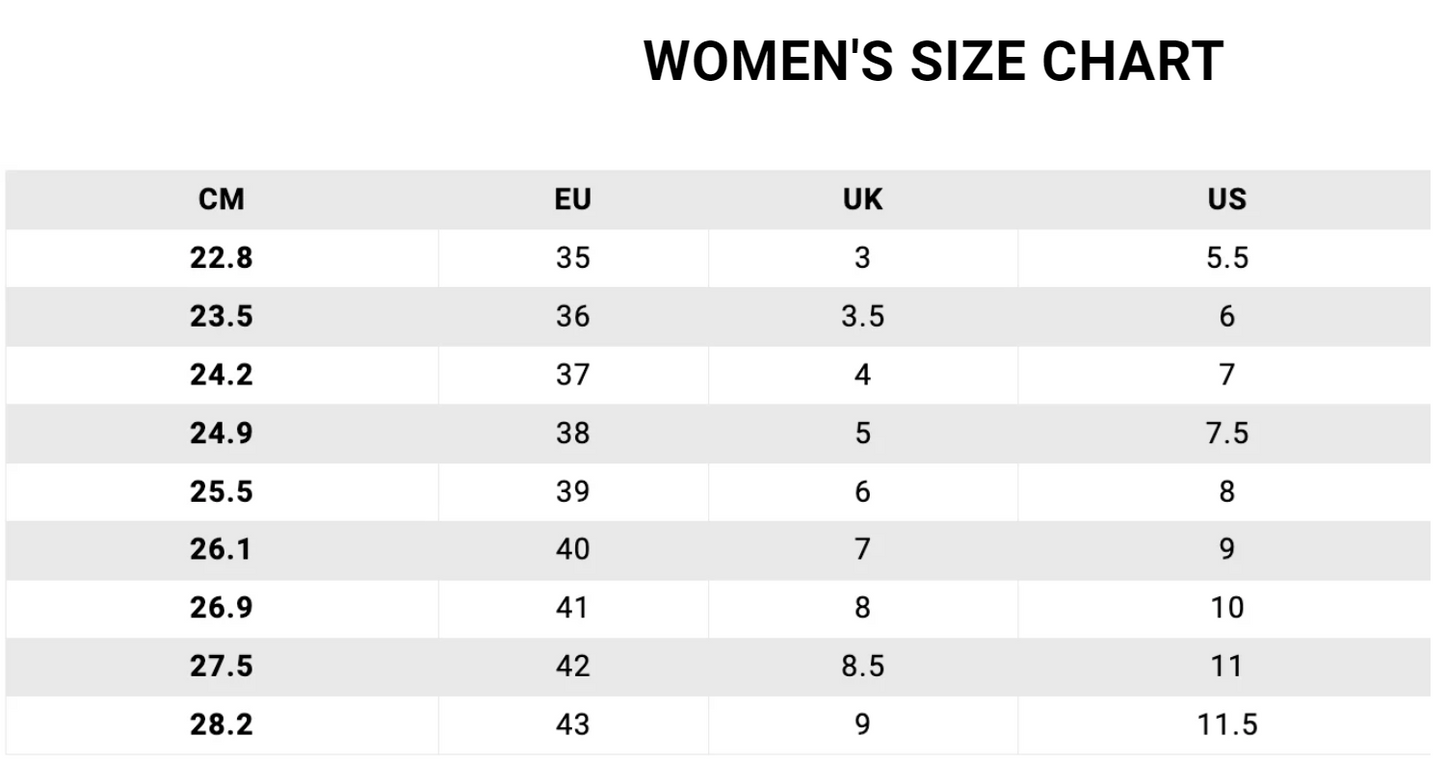Select UK size 3.5 cell

(863, 317)
